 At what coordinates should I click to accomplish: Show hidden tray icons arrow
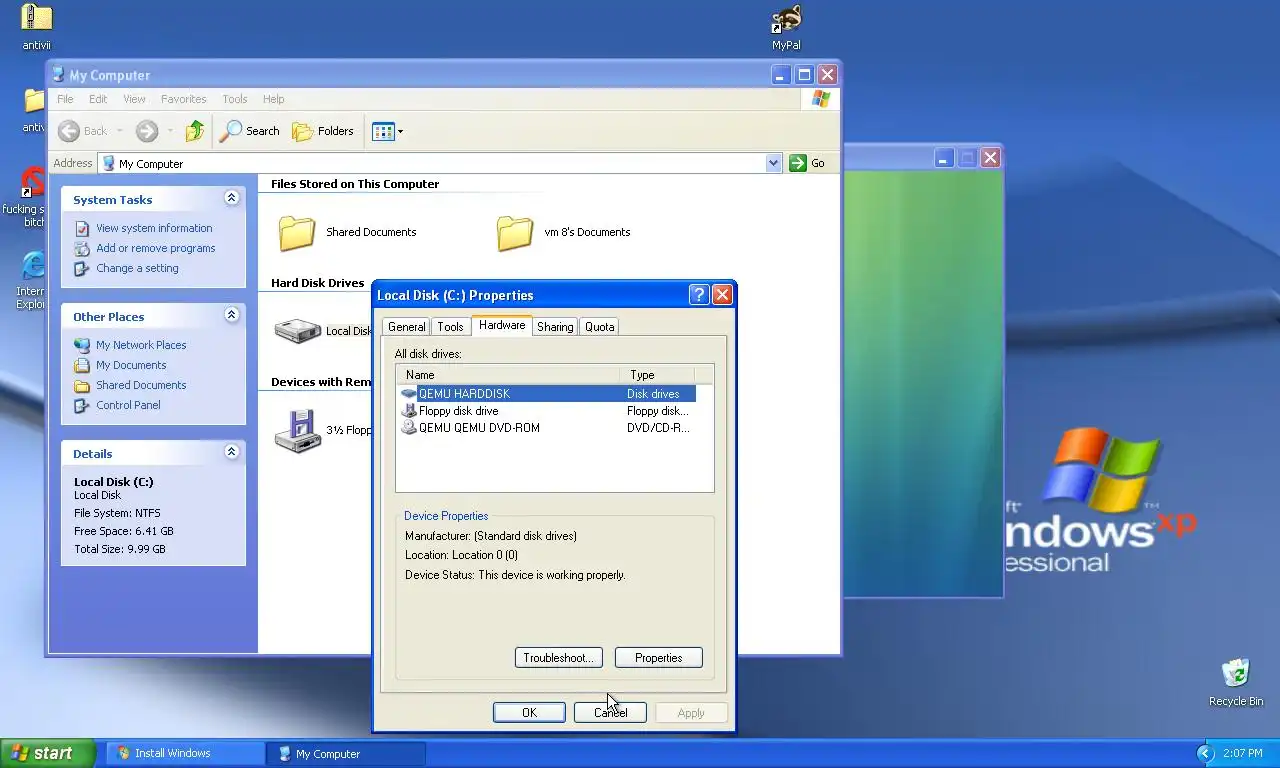pyautogui.click(x=1204, y=753)
